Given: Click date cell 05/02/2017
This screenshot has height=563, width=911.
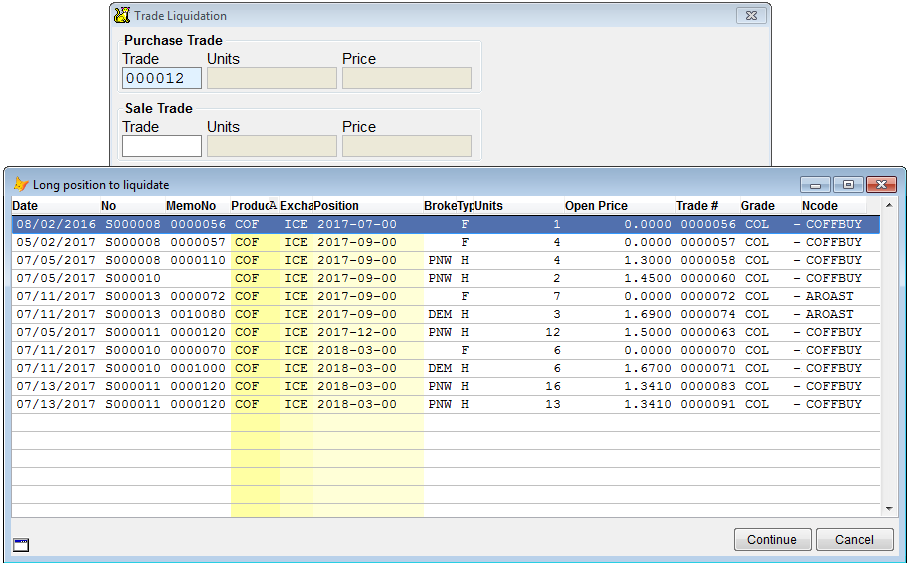Looking at the screenshot, I should tap(56, 242).
